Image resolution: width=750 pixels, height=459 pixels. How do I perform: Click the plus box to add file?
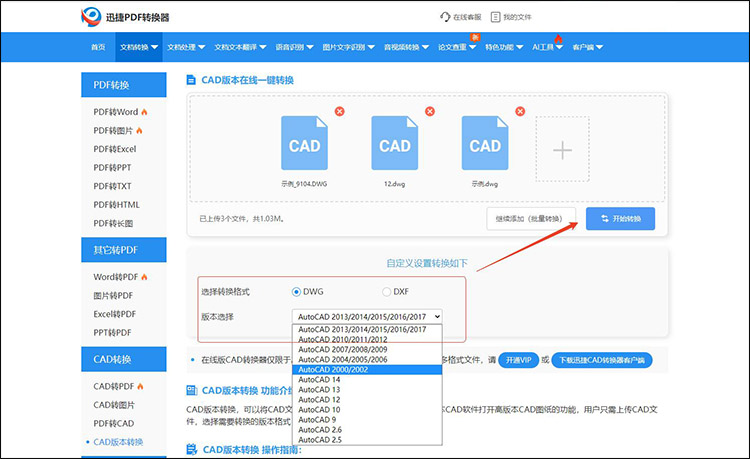coord(562,149)
